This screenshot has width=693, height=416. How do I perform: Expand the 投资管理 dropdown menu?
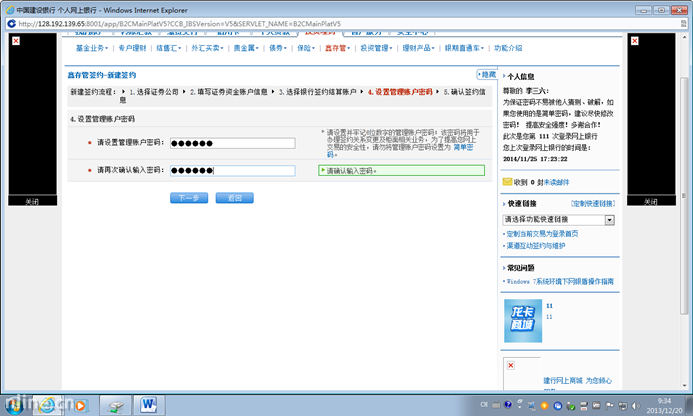pyautogui.click(x=376, y=48)
